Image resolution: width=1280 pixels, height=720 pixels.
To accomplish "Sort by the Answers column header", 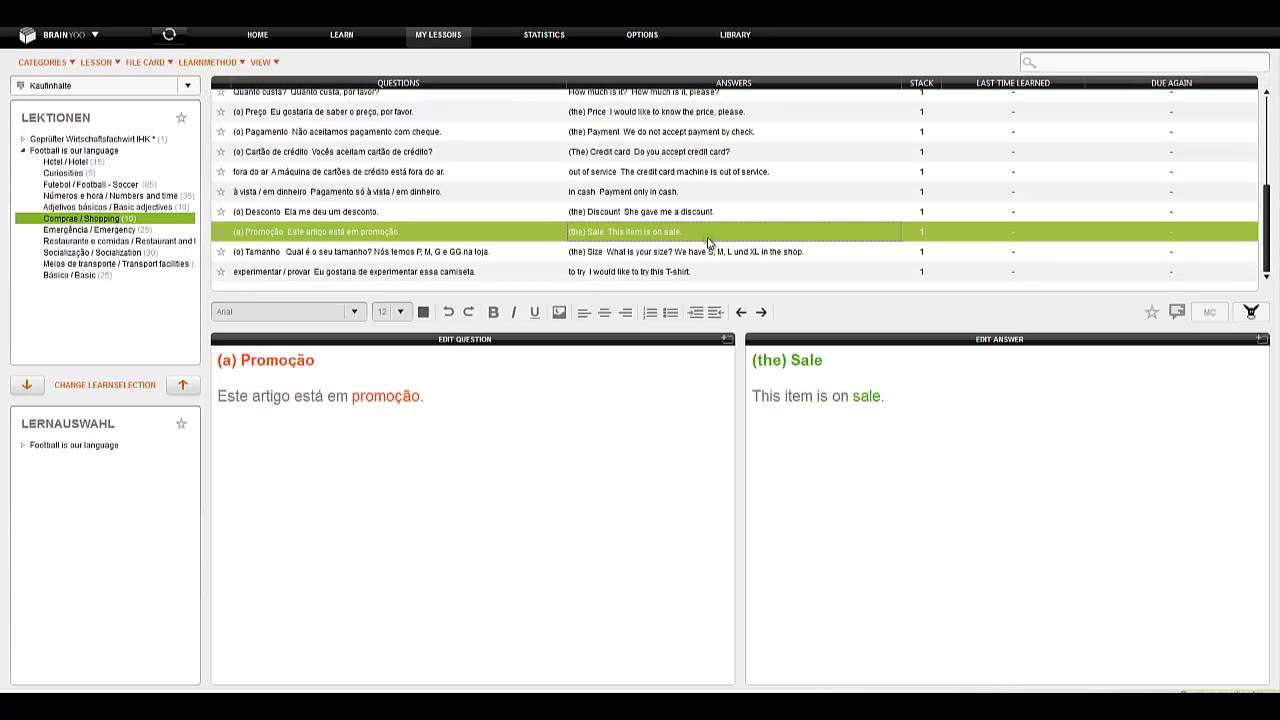I will point(734,83).
